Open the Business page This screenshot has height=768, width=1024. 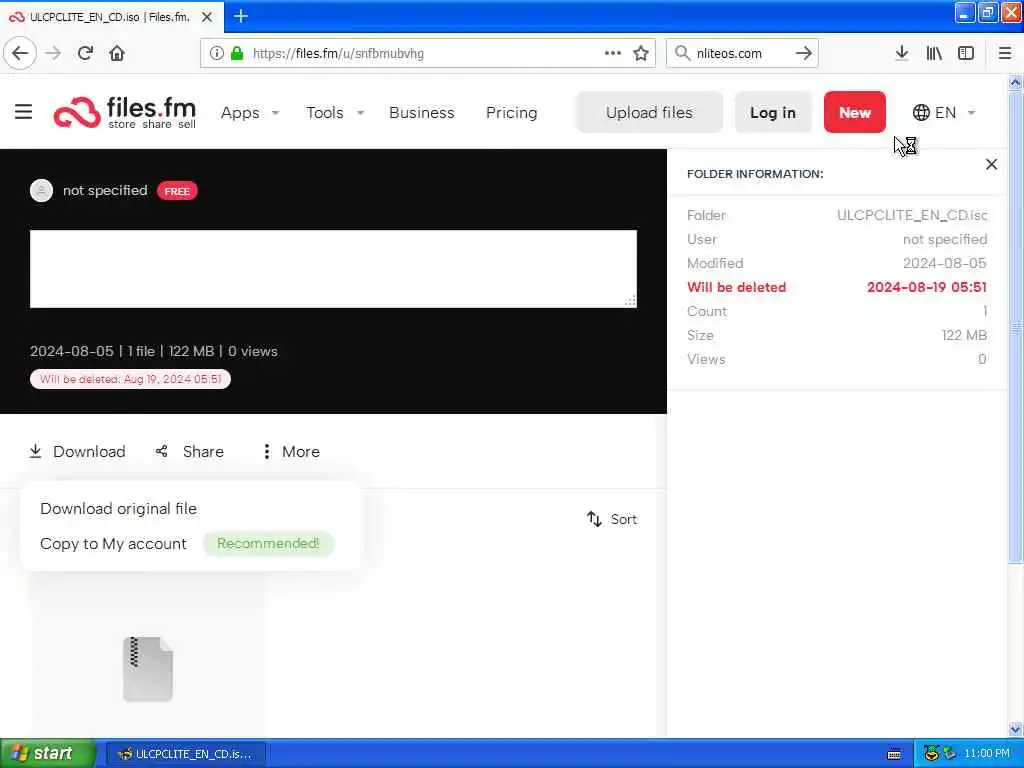pyautogui.click(x=421, y=113)
